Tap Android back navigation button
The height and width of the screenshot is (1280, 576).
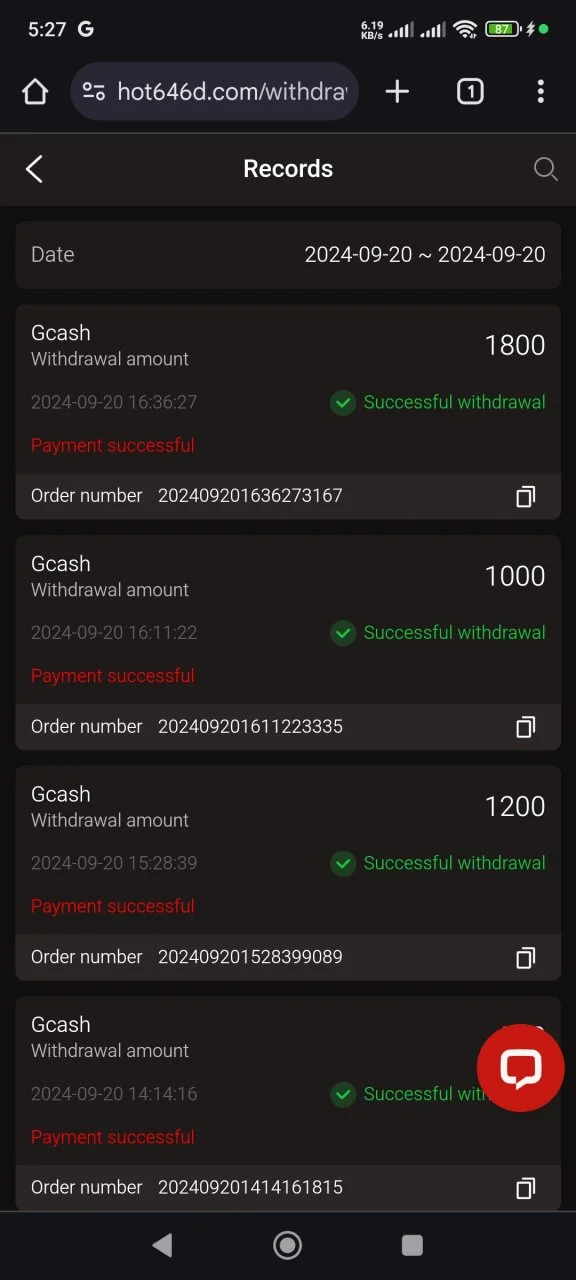(x=162, y=1245)
